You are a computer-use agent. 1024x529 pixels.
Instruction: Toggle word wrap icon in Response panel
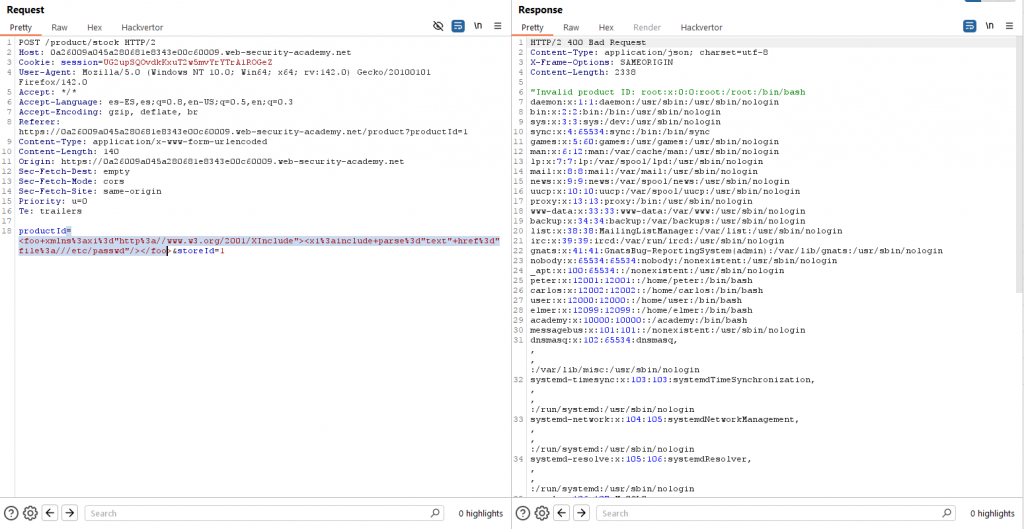pos(969,27)
